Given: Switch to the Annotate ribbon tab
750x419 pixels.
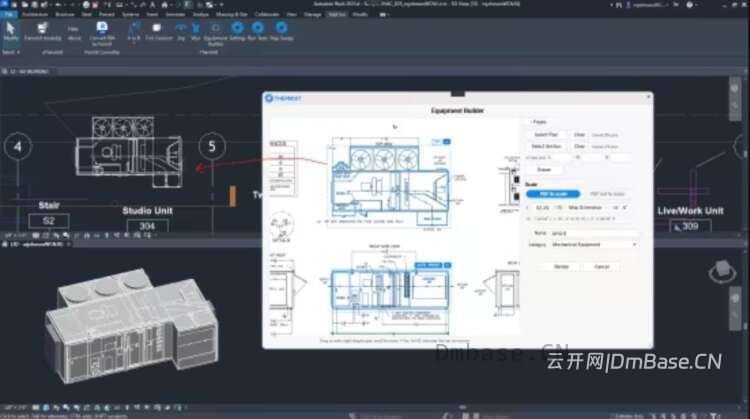Looking at the screenshot, I should tap(175, 14).
